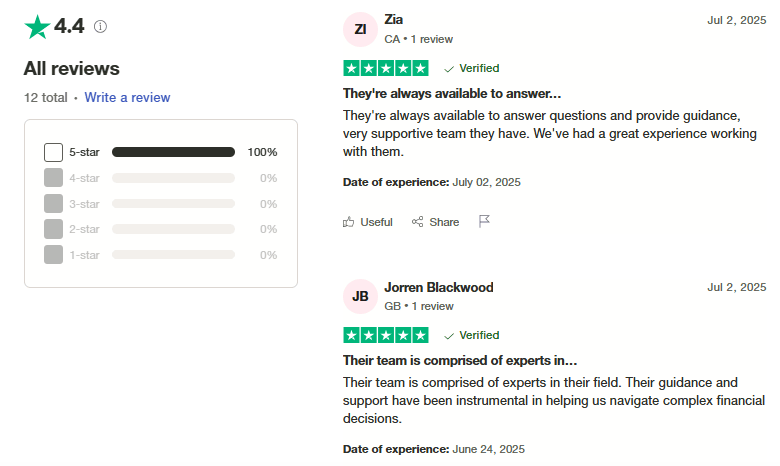Toggle the 4-star filter checkbox
The height and width of the screenshot is (466, 780).
[54, 178]
